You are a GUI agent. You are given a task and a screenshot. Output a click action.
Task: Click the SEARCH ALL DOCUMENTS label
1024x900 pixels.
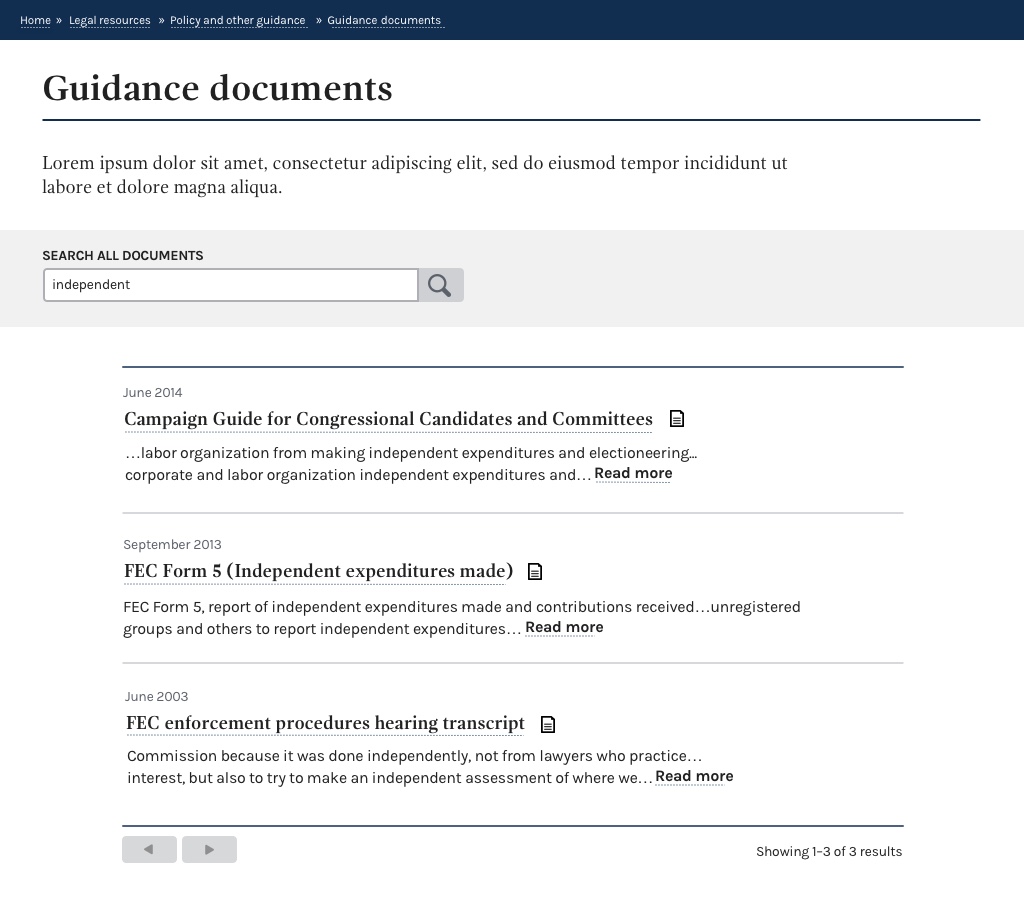coord(123,255)
